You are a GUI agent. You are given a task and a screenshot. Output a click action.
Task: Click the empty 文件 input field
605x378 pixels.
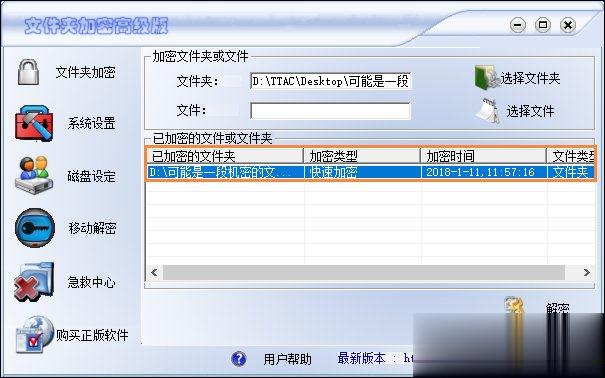pyautogui.click(x=330, y=111)
